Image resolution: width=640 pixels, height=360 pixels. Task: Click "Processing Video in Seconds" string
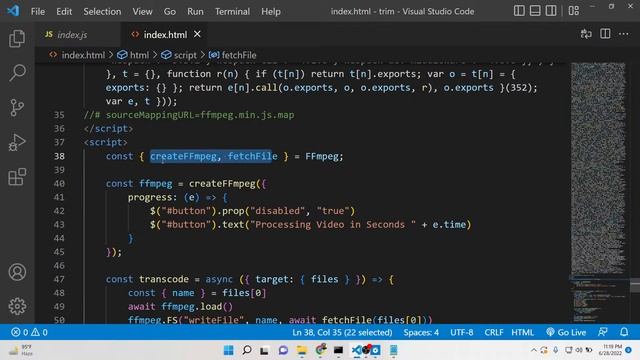[330, 224]
